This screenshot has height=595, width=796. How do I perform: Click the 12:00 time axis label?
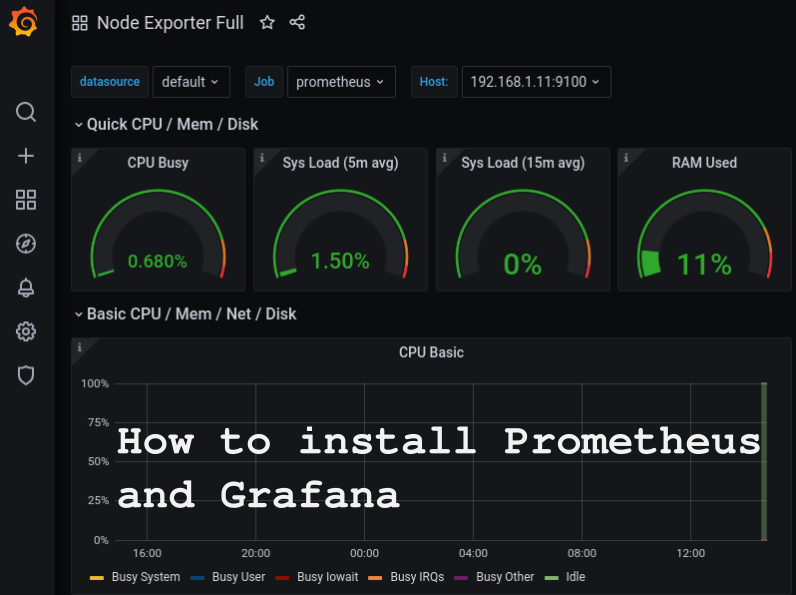pyautogui.click(x=690, y=553)
